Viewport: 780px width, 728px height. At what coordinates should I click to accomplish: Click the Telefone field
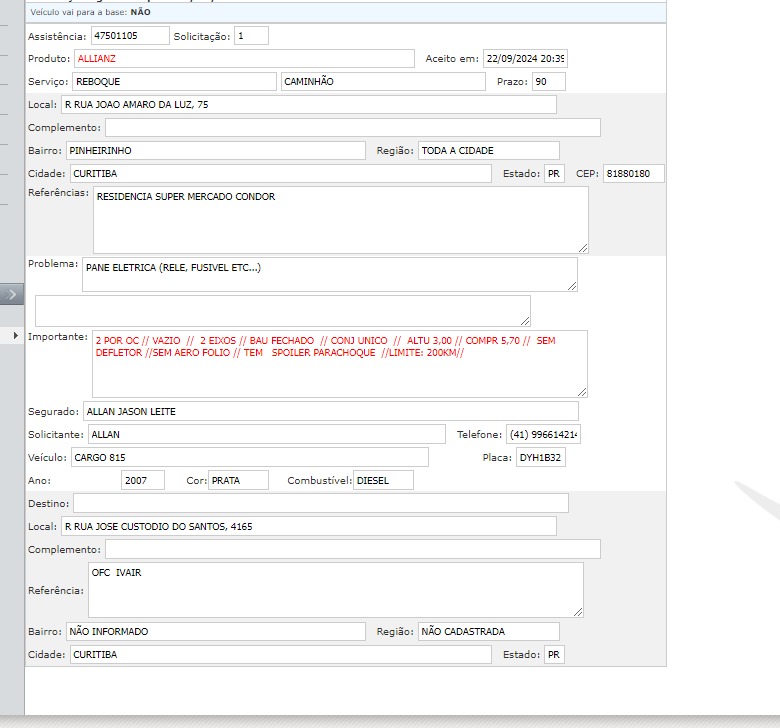coord(544,435)
